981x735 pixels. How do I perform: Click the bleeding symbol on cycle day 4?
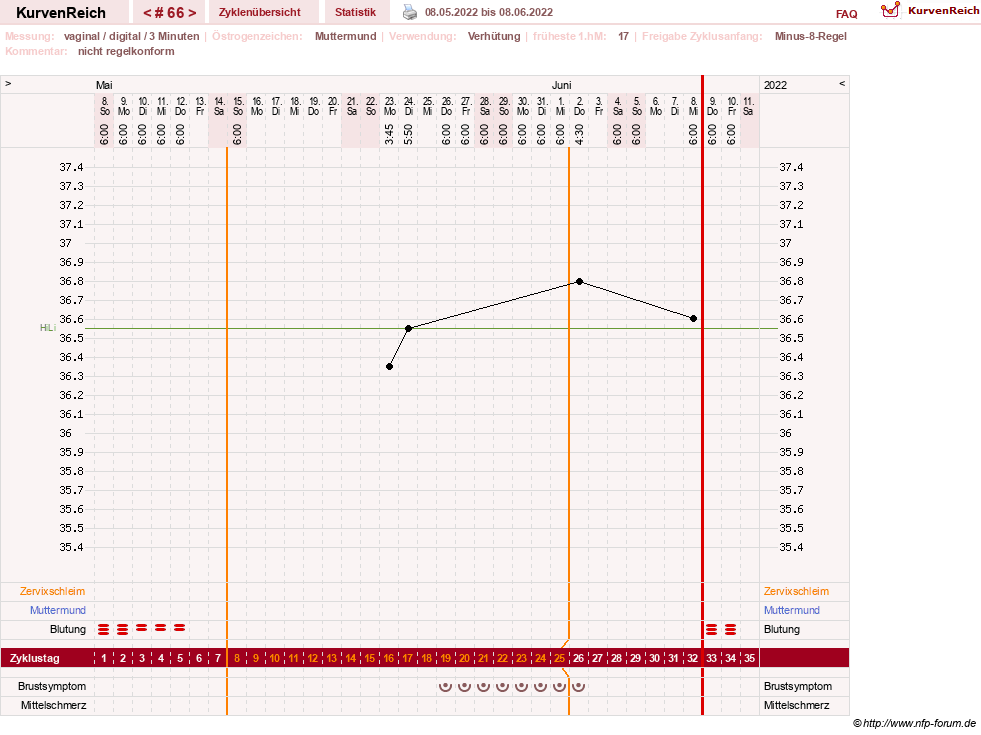click(161, 627)
